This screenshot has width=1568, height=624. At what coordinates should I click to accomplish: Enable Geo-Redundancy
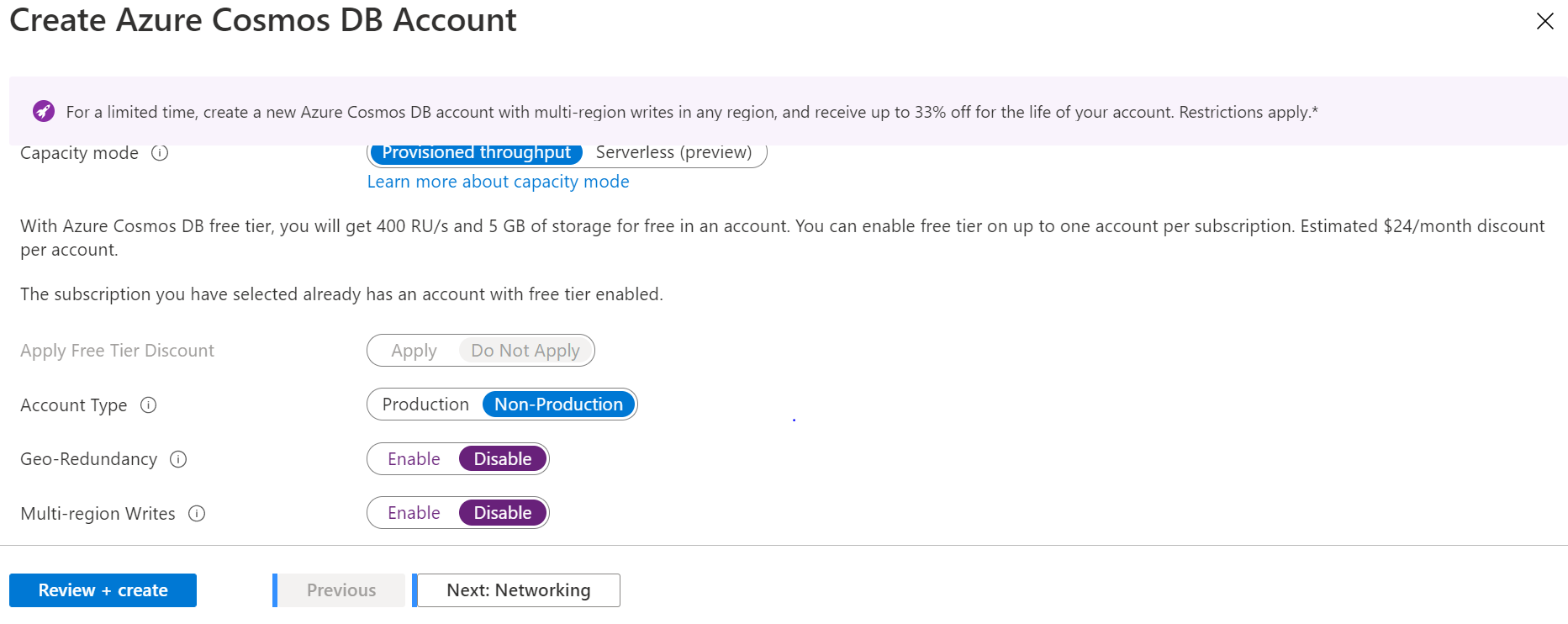pyautogui.click(x=414, y=459)
